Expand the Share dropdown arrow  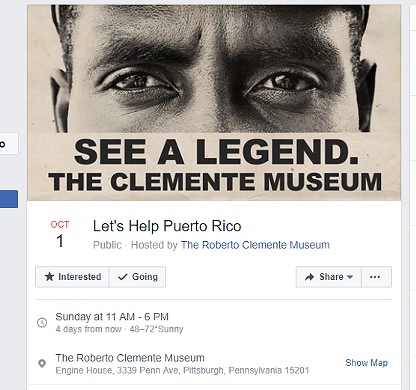pos(350,277)
